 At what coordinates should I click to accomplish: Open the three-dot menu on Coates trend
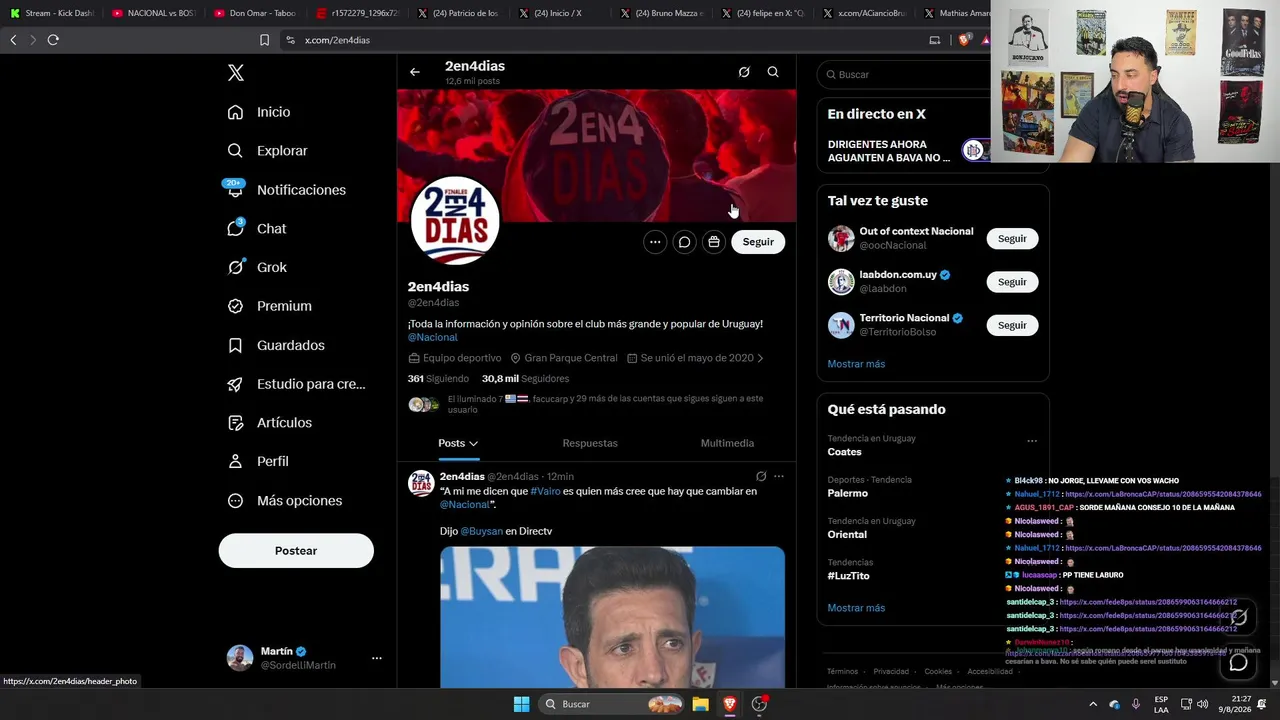pyautogui.click(x=1032, y=441)
